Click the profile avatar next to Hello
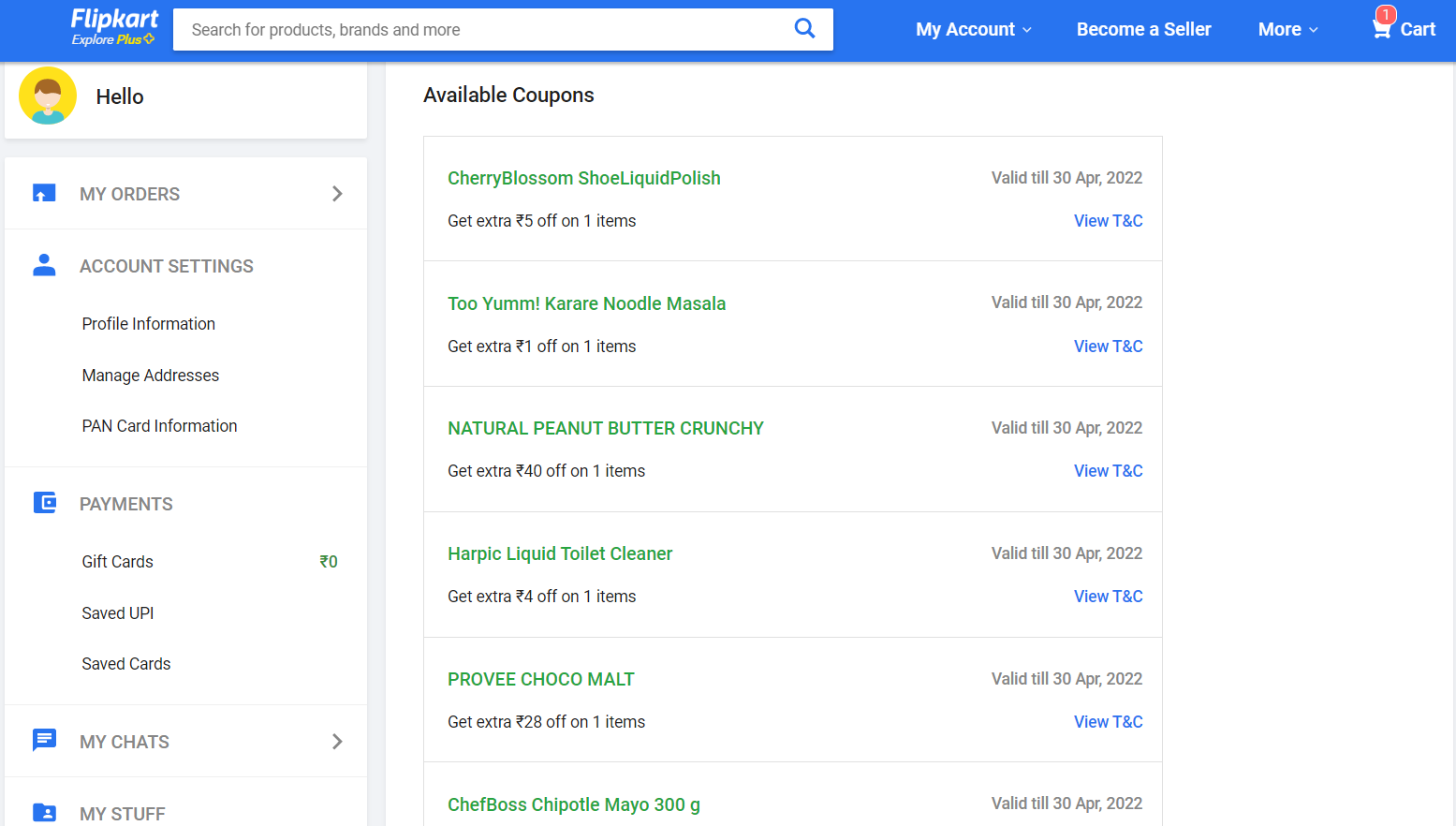The height and width of the screenshot is (826, 1456). point(47,96)
